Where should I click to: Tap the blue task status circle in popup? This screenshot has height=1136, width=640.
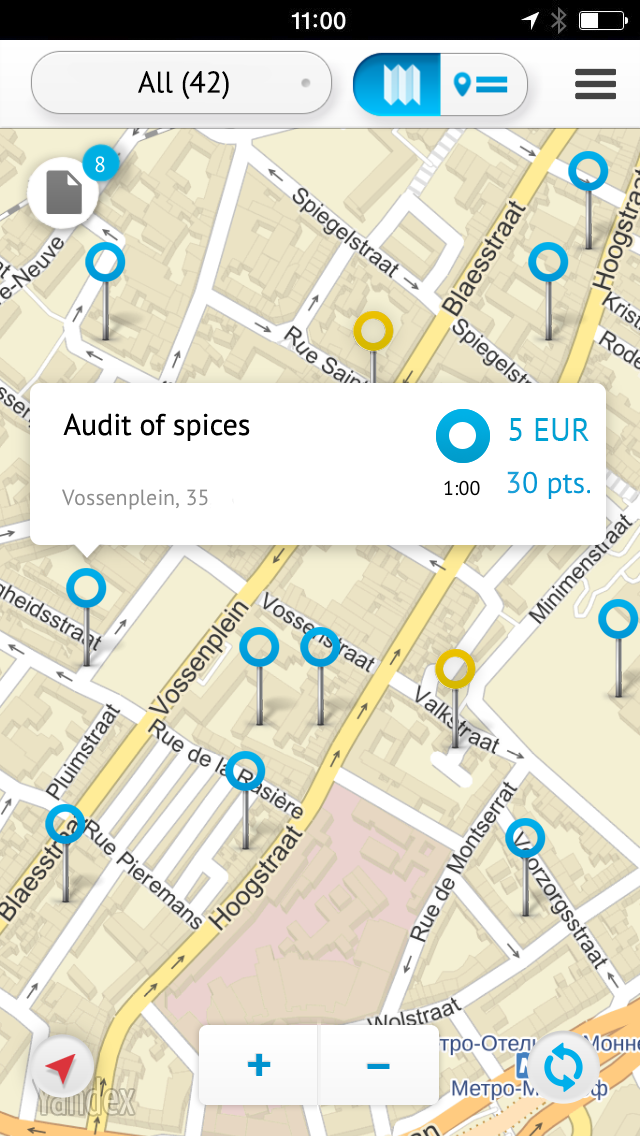pos(462,436)
